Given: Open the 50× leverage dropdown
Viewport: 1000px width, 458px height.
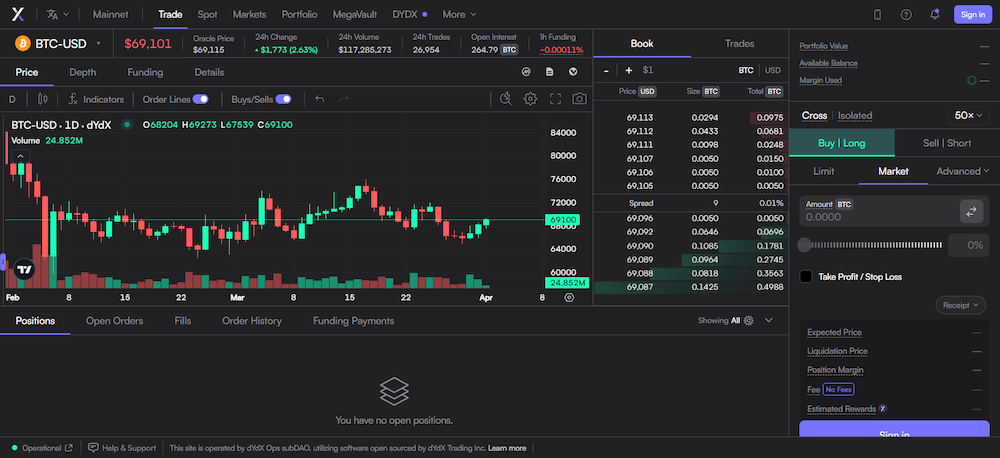Looking at the screenshot, I should (969, 115).
